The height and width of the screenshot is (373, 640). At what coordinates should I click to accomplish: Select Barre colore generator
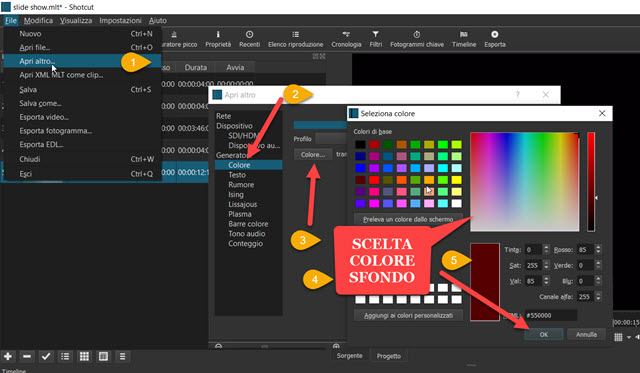[249, 224]
